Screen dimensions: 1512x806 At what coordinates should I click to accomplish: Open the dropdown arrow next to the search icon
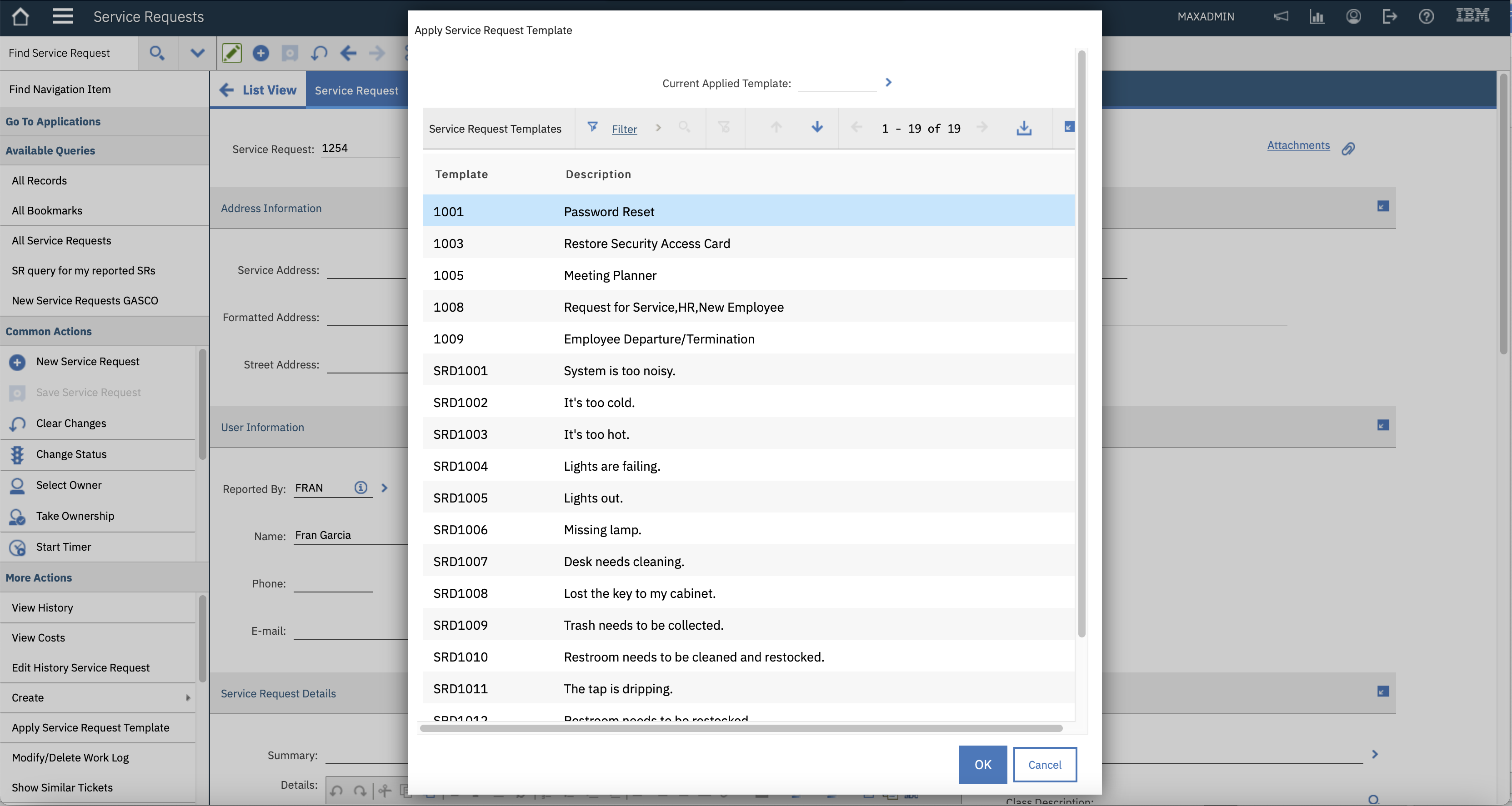tap(197, 53)
